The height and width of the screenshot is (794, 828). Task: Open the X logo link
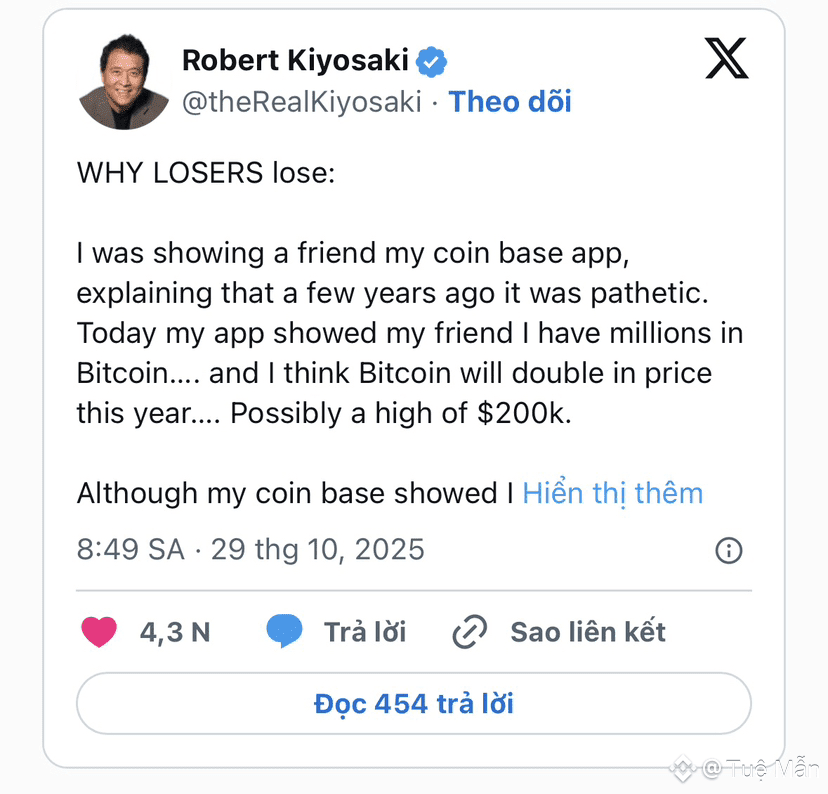[x=727, y=60]
